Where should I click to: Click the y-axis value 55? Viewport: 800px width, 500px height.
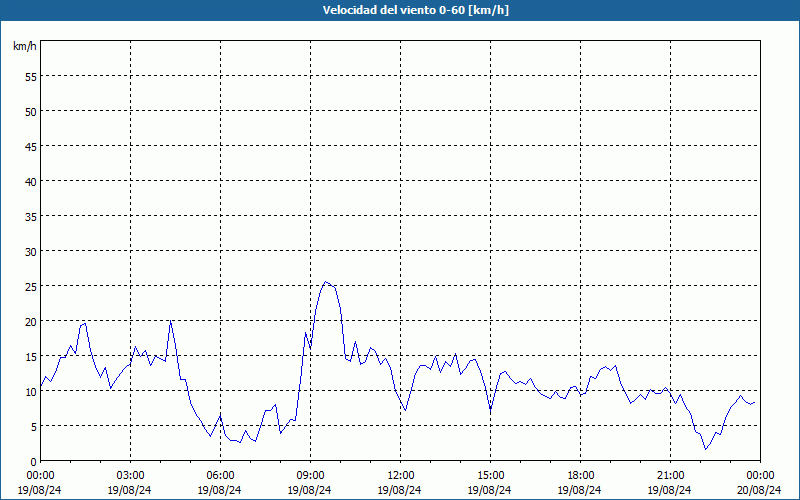coord(31,77)
